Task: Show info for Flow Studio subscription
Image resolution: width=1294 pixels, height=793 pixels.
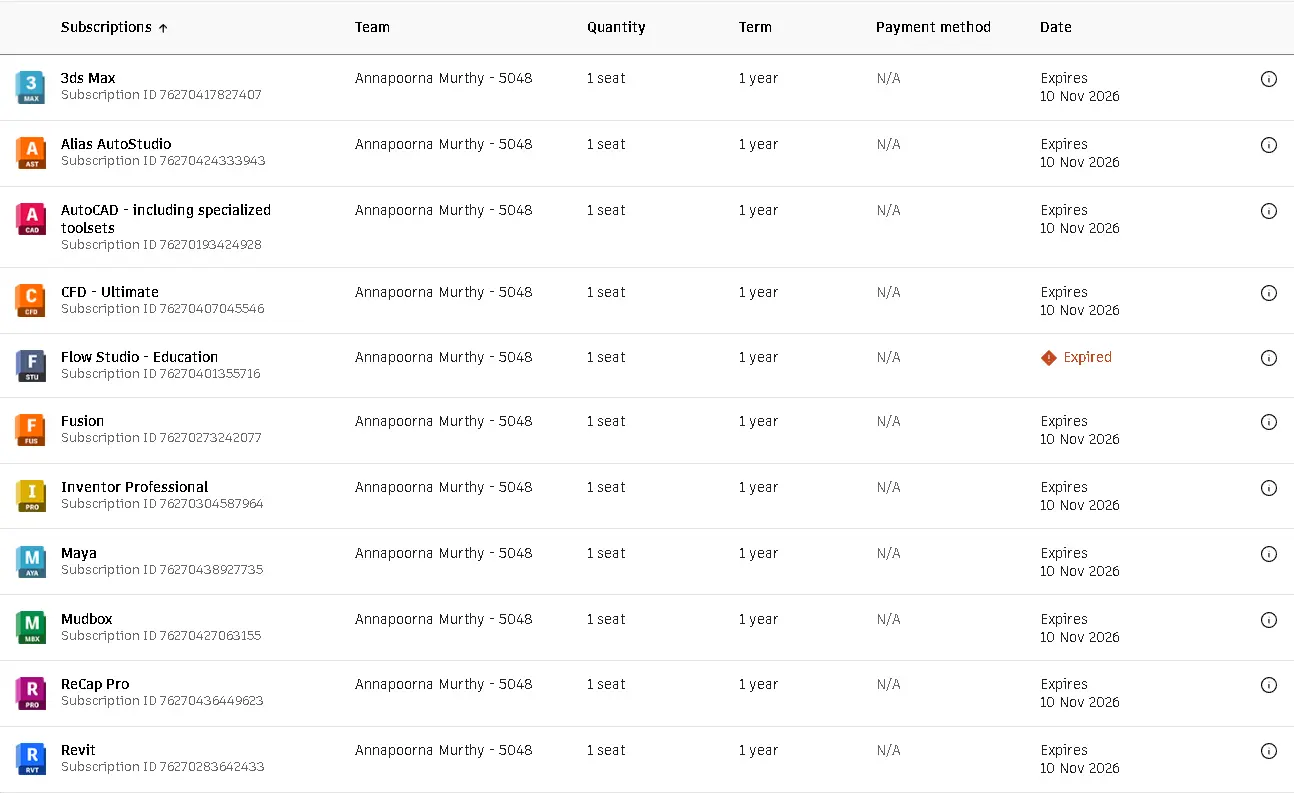Action: point(1269,358)
